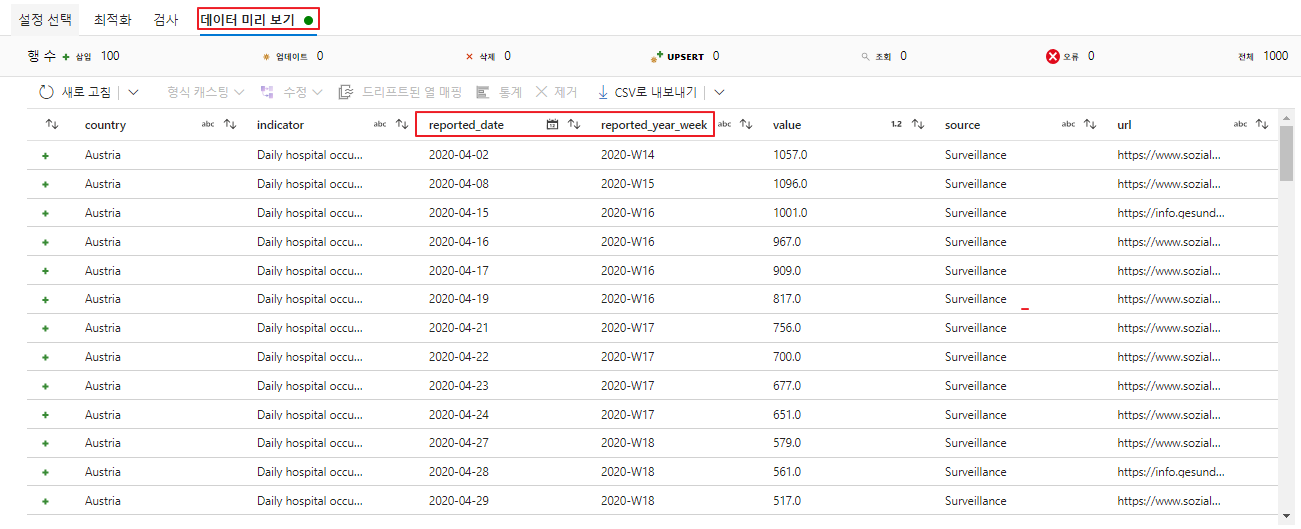Viewport: 1301px width, 529px height.
Task: Select the 651.0 value cell
Action: coord(787,415)
